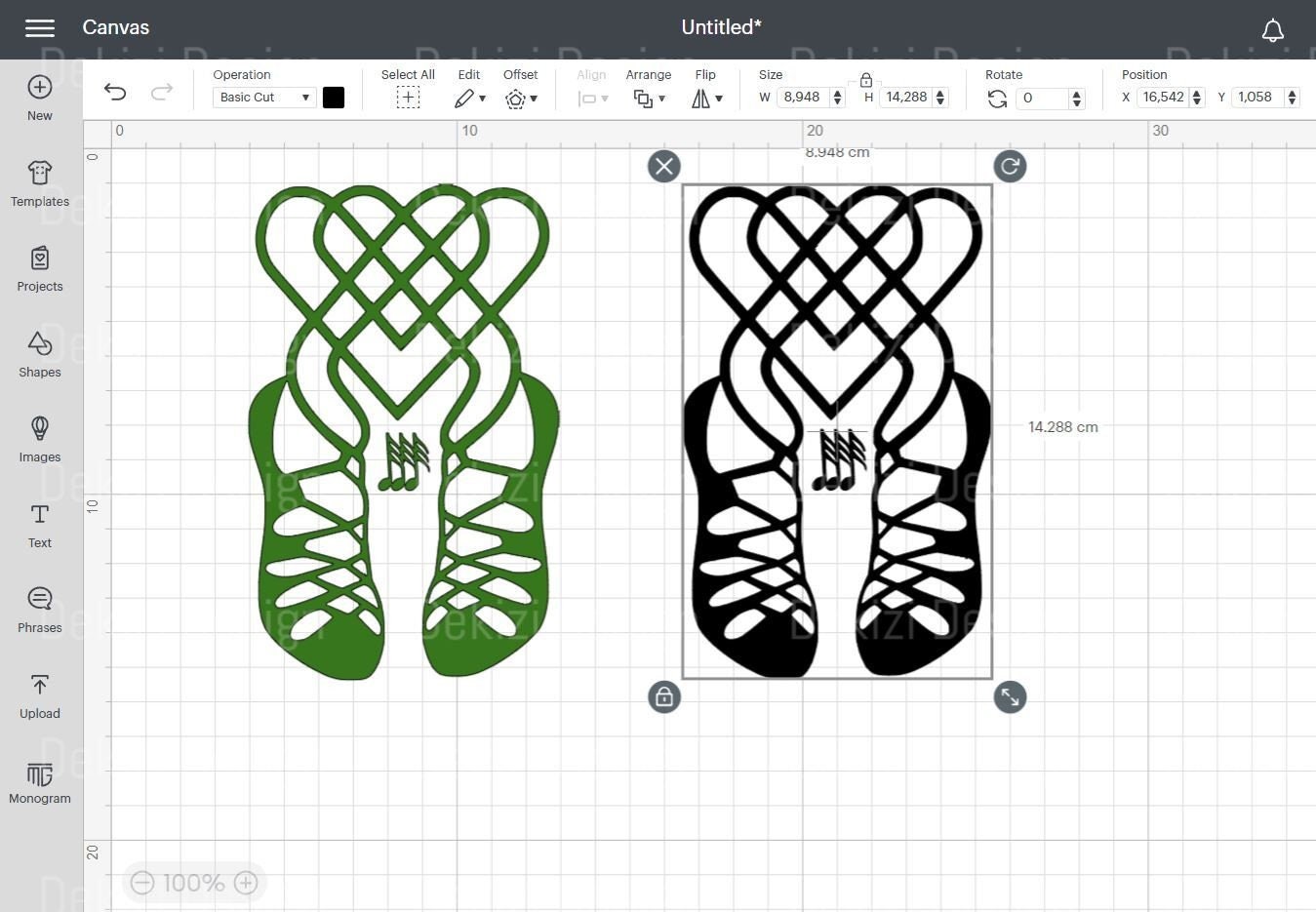The width and height of the screenshot is (1316, 912).
Task: Click the Canvas header label
Action: tap(116, 27)
